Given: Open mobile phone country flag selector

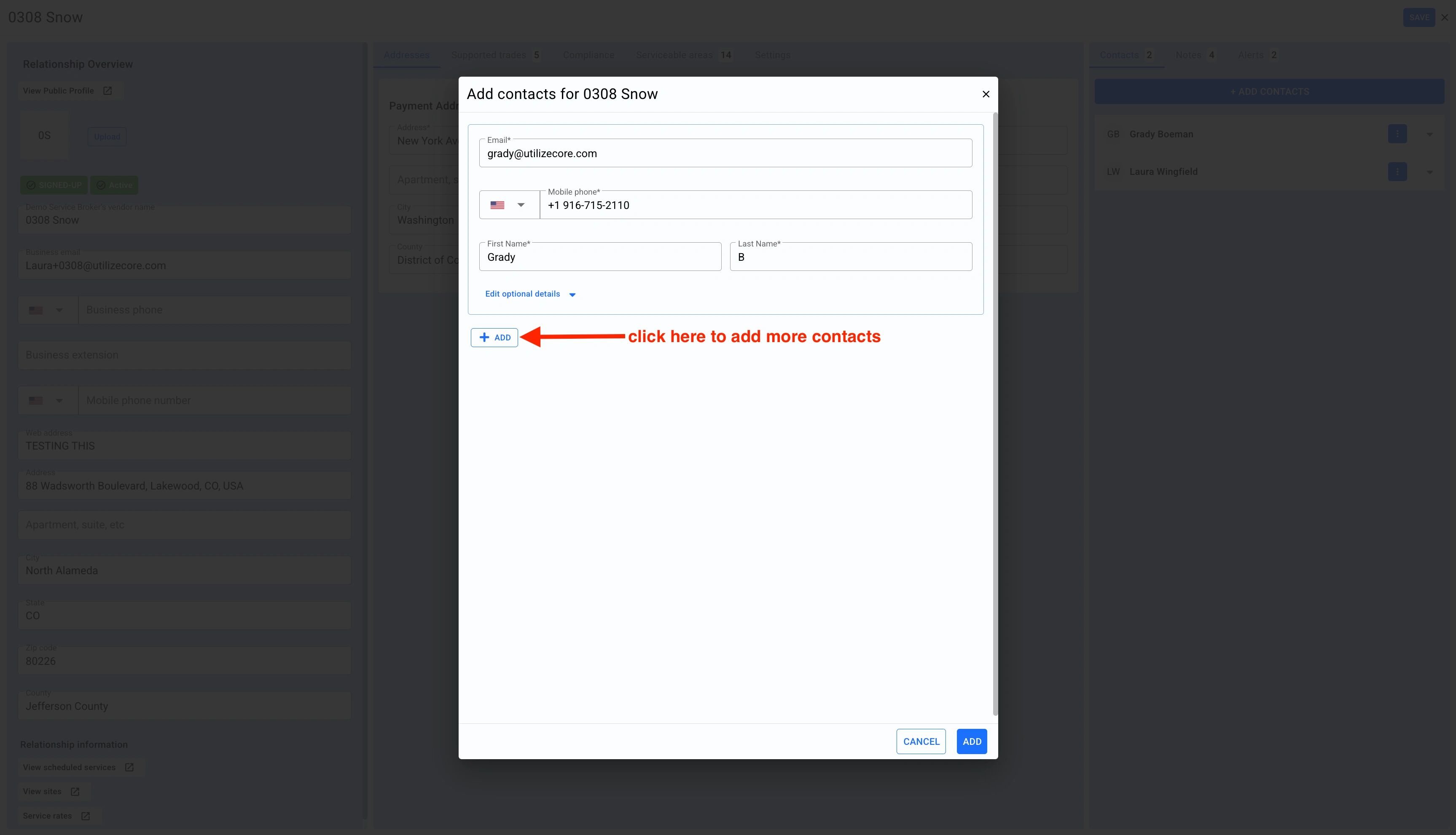Looking at the screenshot, I should tap(508, 205).
